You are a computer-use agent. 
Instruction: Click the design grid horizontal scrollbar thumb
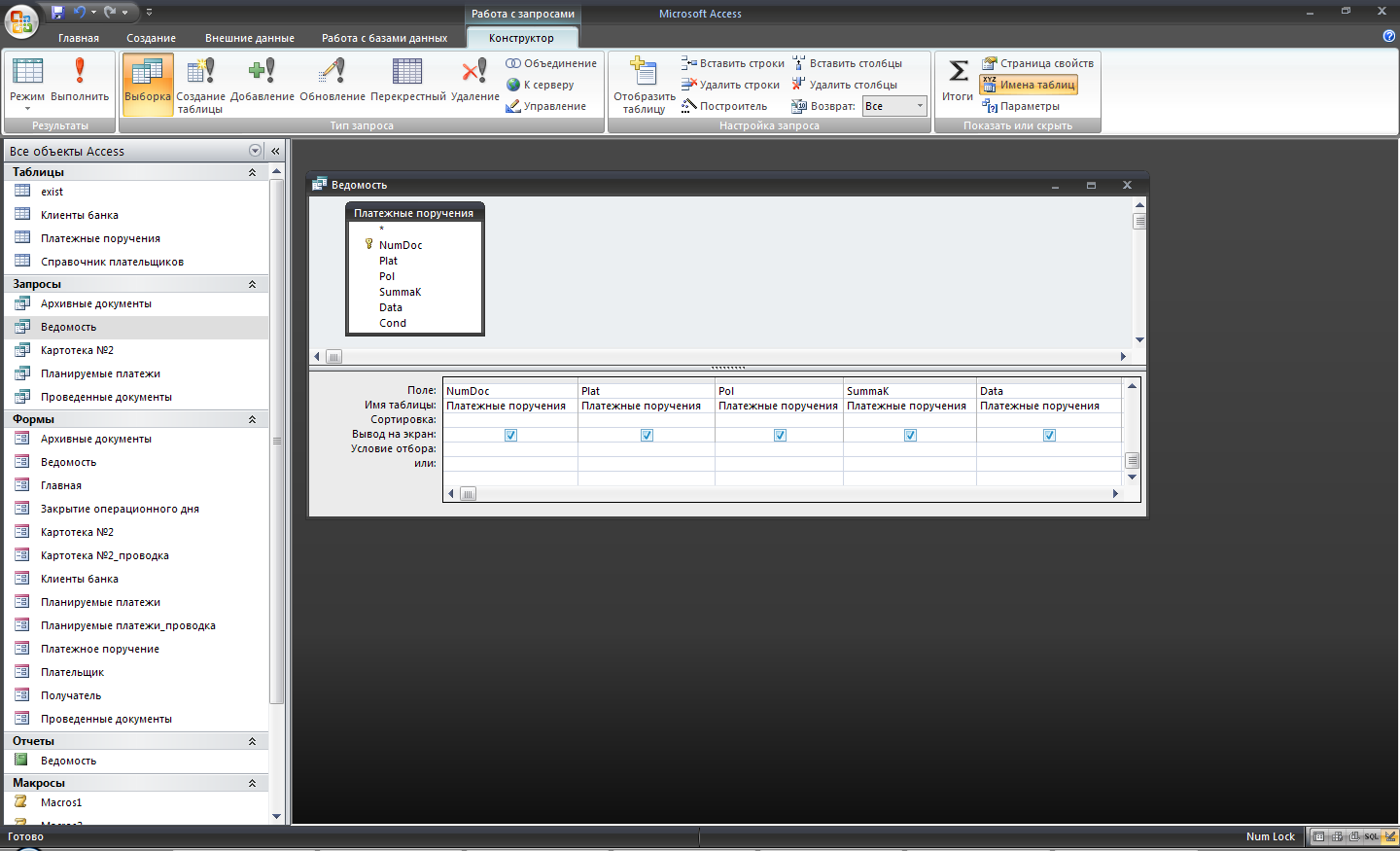pyautogui.click(x=468, y=494)
